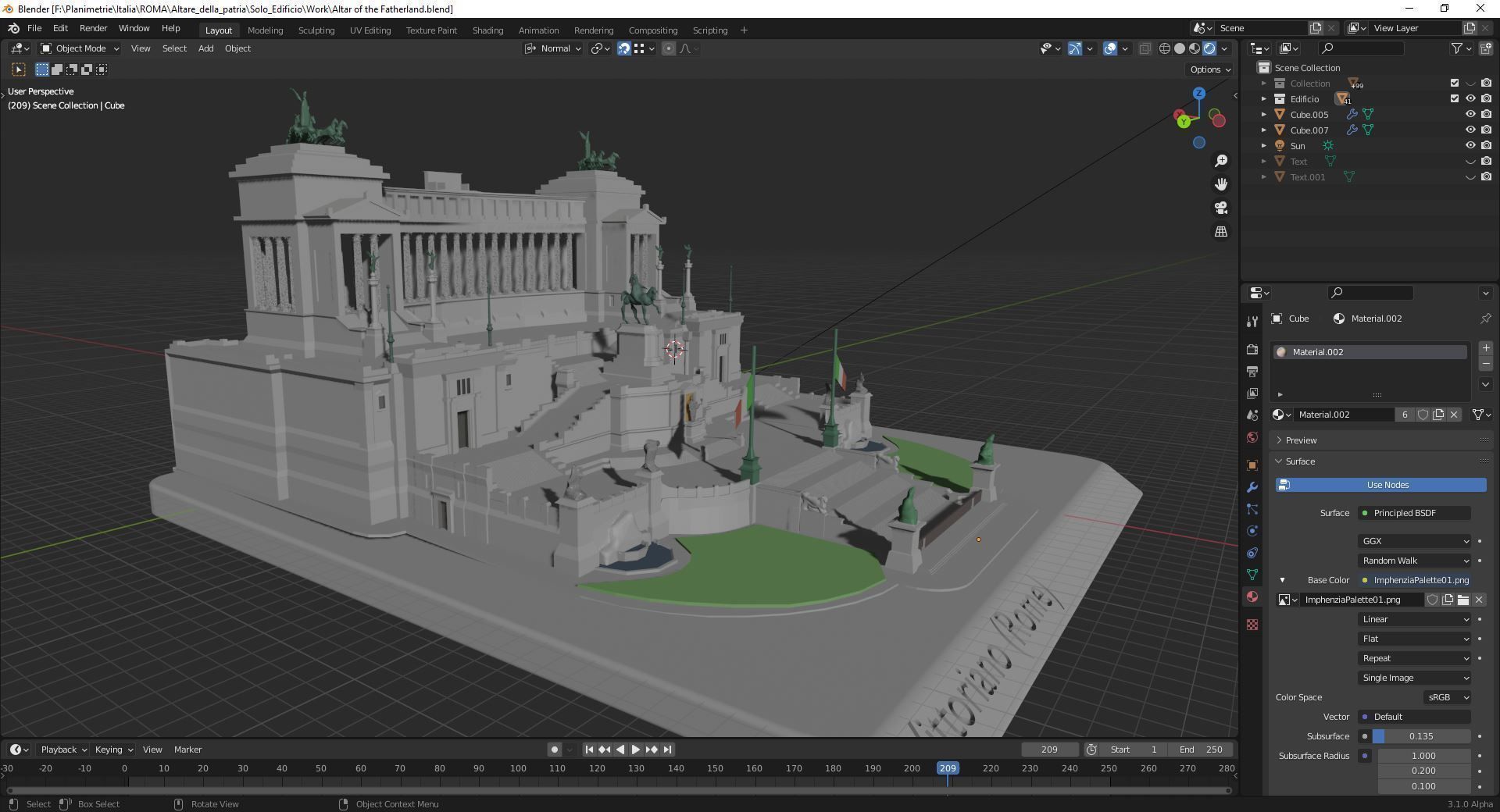1500x812 pixels.
Task: Open the Tool properties tab
Action: pos(1252,322)
